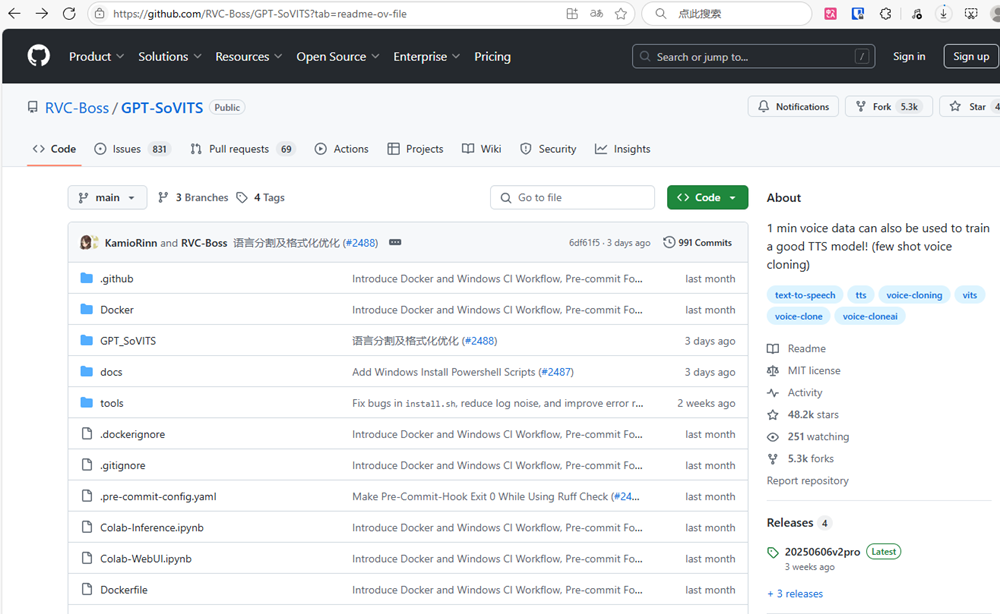Screen dimensions: 1000x614
Task: Click the GitHub Octocat logo
Action: (x=38, y=56)
